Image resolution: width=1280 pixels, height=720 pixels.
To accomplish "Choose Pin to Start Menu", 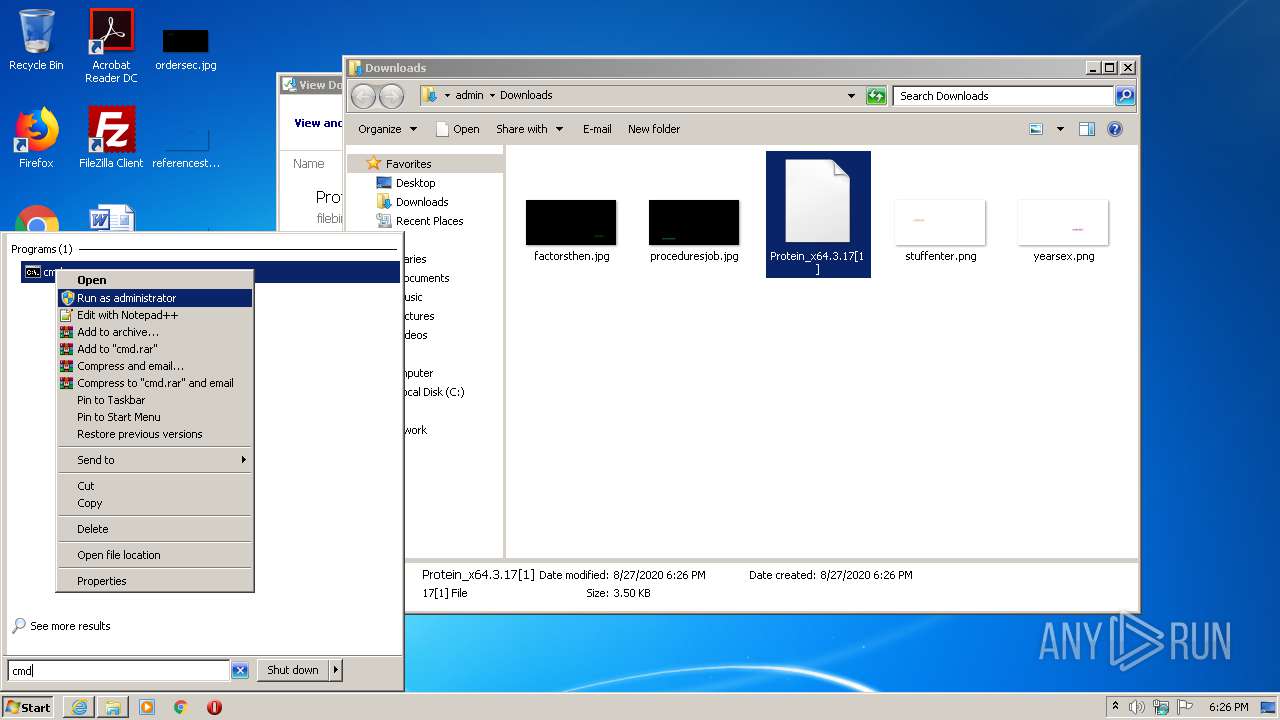I will pyautogui.click(x=155, y=417).
